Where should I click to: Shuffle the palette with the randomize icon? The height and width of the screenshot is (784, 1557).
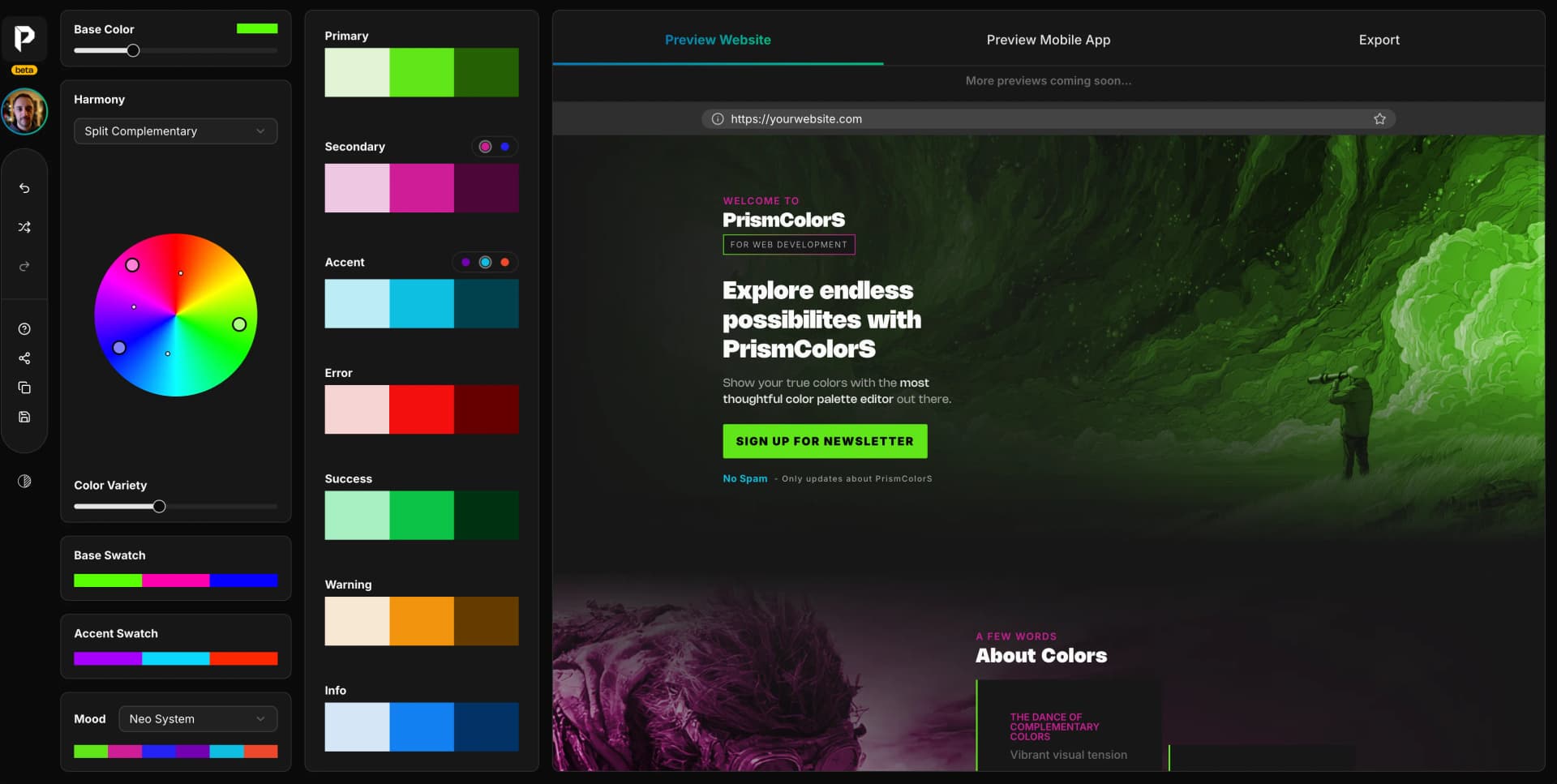pyautogui.click(x=24, y=227)
